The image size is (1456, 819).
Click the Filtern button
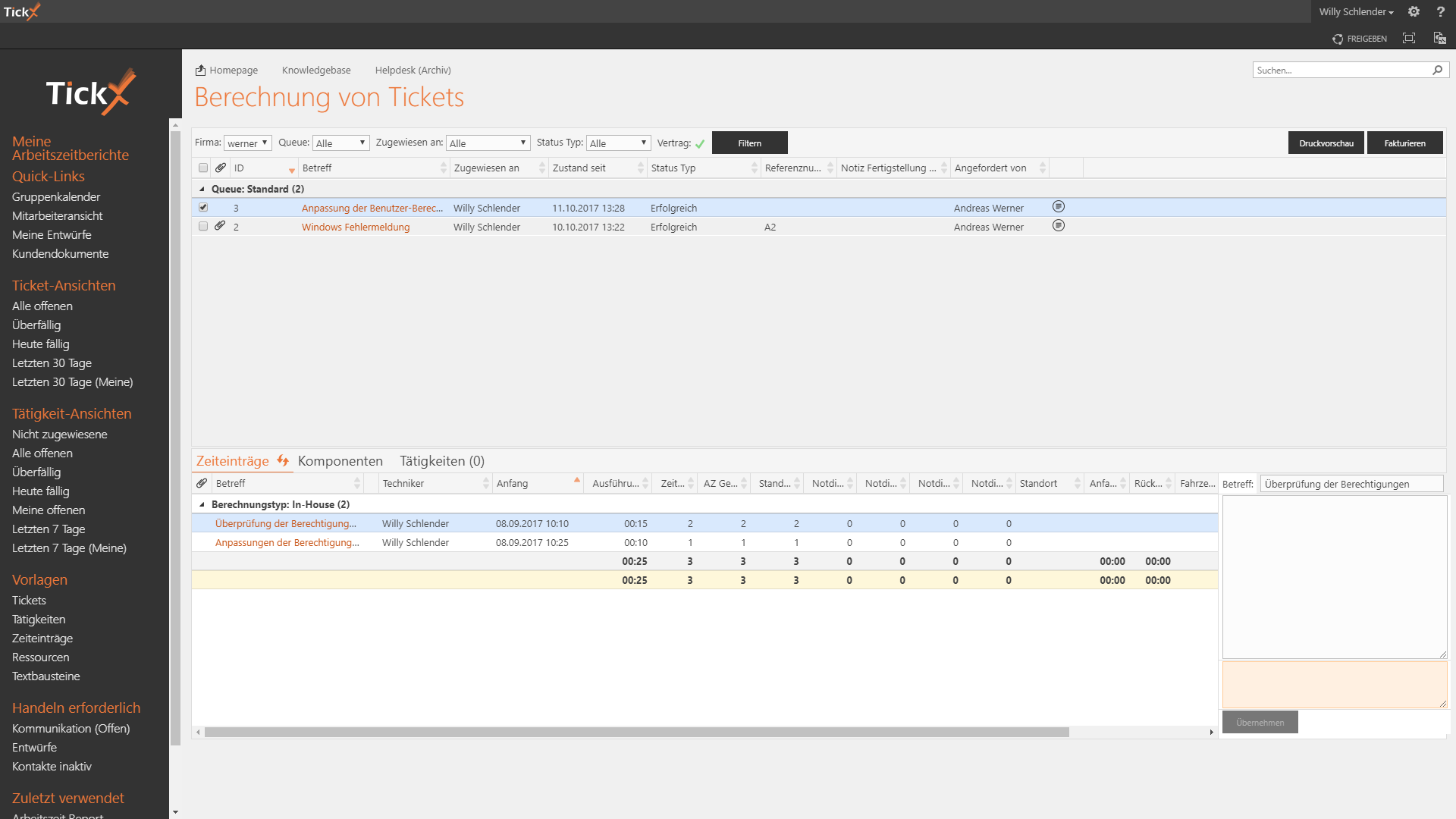(x=749, y=143)
